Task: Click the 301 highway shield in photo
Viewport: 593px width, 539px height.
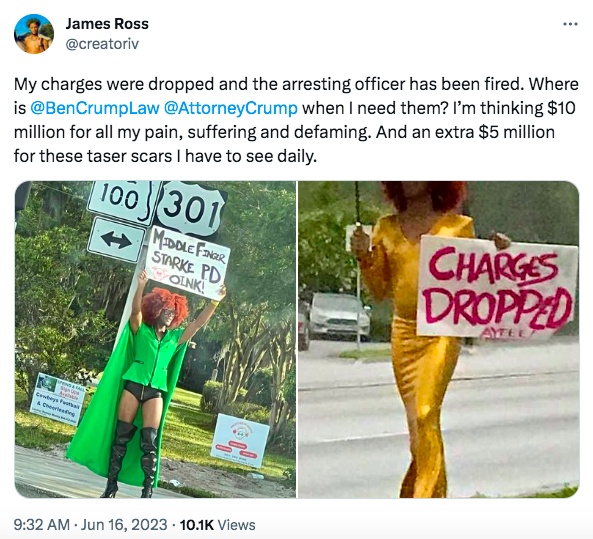Action: (x=190, y=209)
